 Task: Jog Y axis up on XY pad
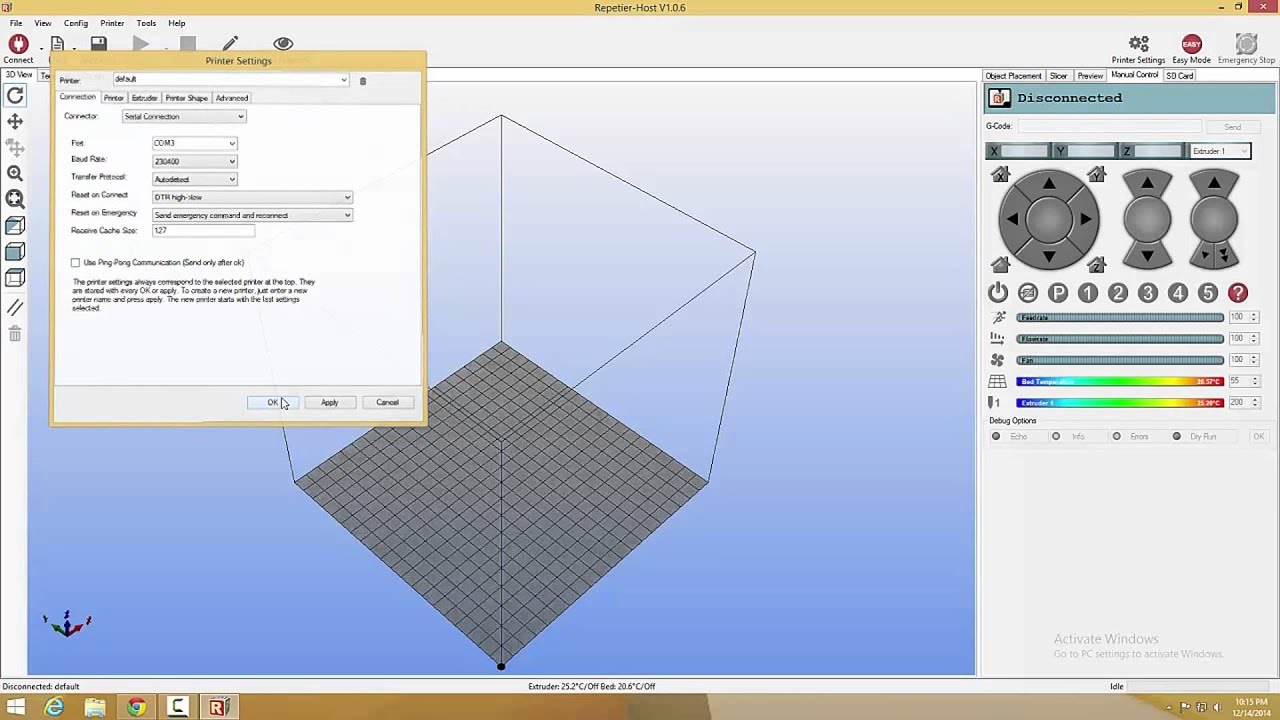pos(1049,184)
